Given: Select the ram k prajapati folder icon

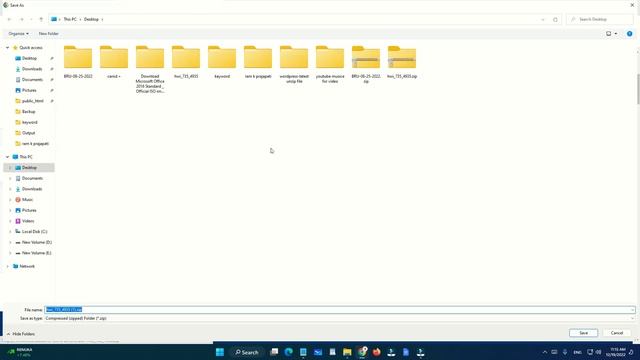Looking at the screenshot, I should coord(258,57).
